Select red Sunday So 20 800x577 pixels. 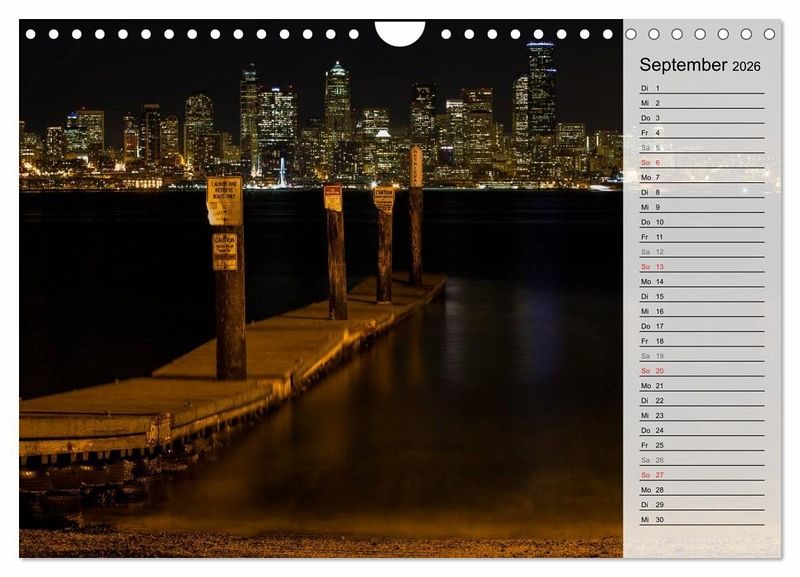tap(701, 371)
